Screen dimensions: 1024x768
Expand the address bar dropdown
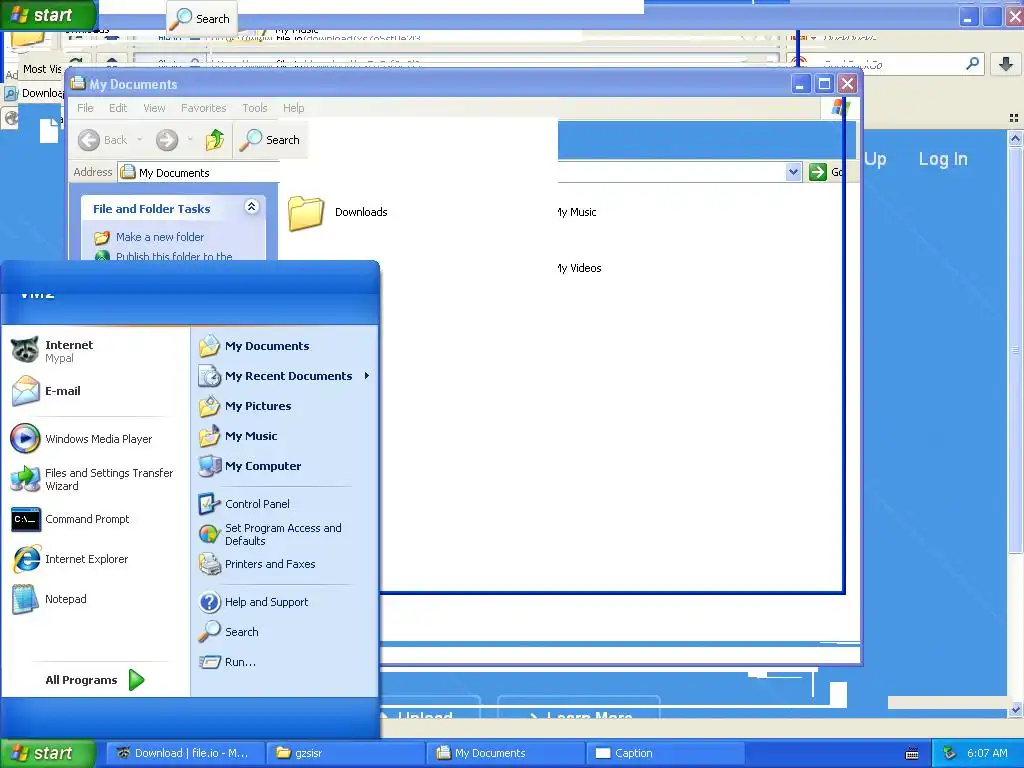click(x=793, y=172)
